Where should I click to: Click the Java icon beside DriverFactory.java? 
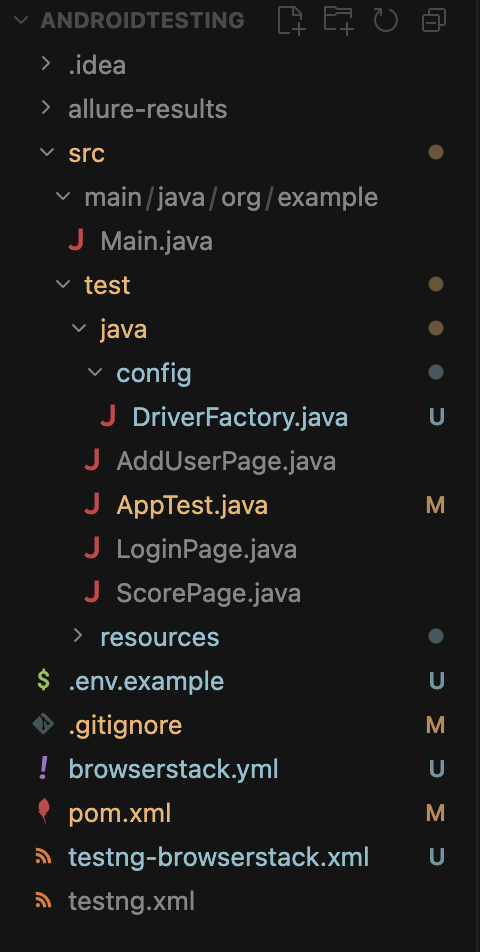tap(108, 417)
